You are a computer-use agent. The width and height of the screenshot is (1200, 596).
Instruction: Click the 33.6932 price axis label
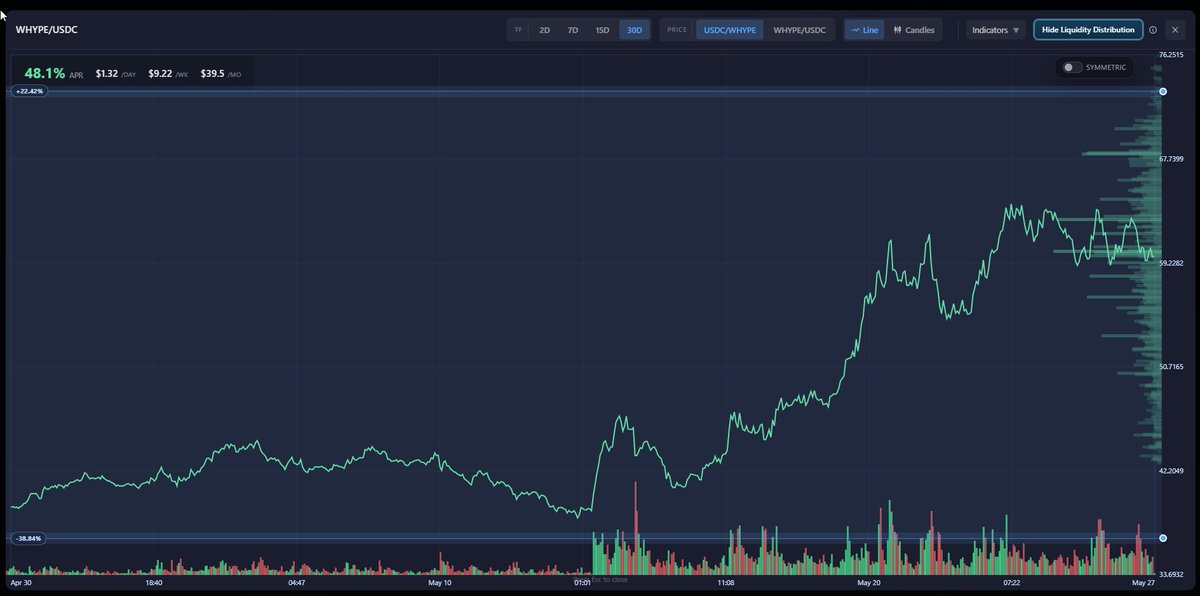coord(1171,574)
